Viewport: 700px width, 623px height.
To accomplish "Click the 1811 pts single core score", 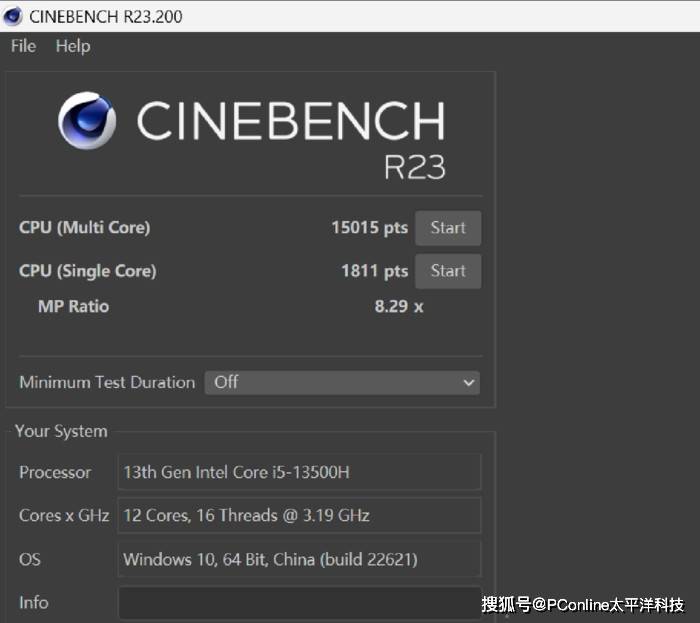I will (x=375, y=271).
